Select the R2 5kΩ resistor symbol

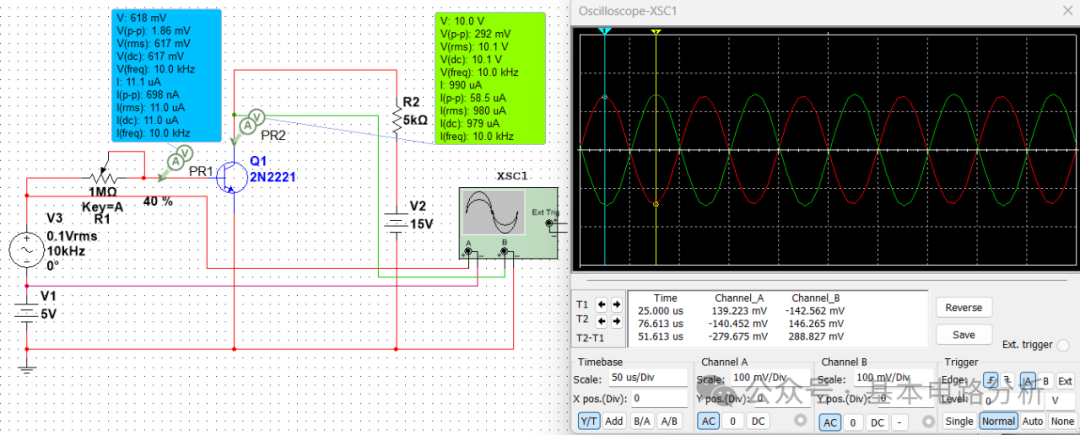point(397,120)
